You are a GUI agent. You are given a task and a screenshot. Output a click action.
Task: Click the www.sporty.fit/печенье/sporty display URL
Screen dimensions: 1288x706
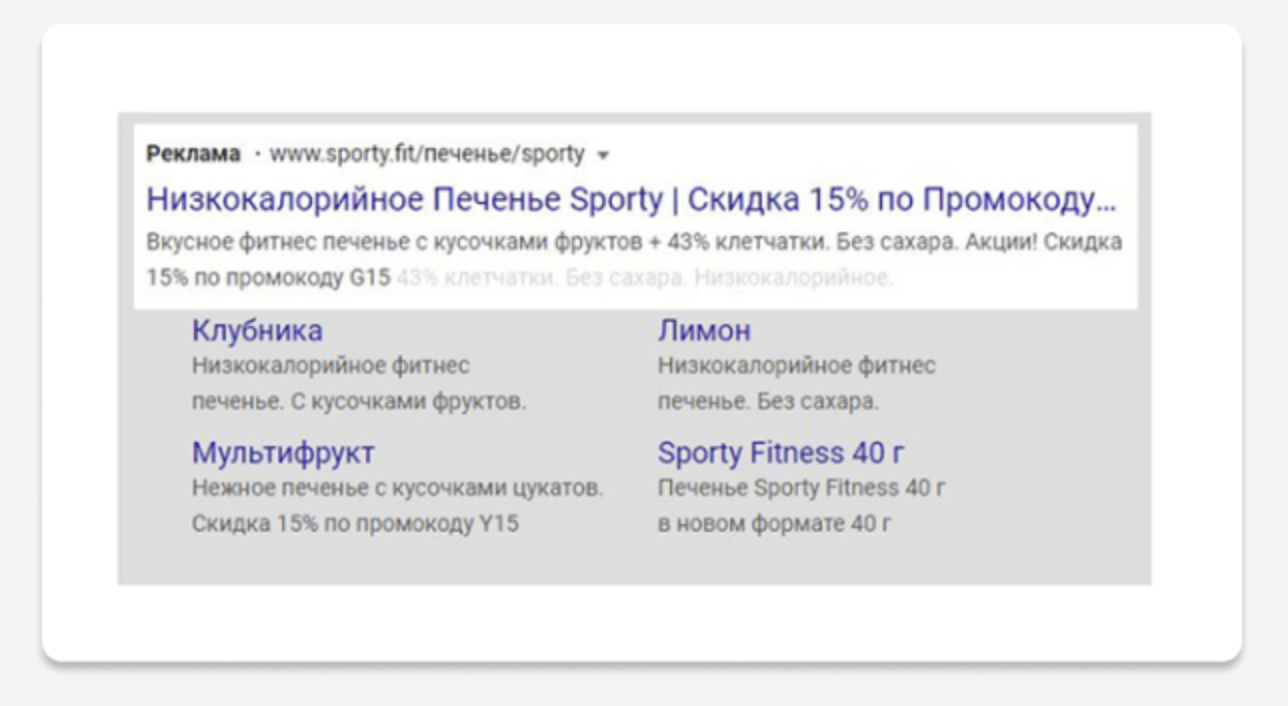427,154
